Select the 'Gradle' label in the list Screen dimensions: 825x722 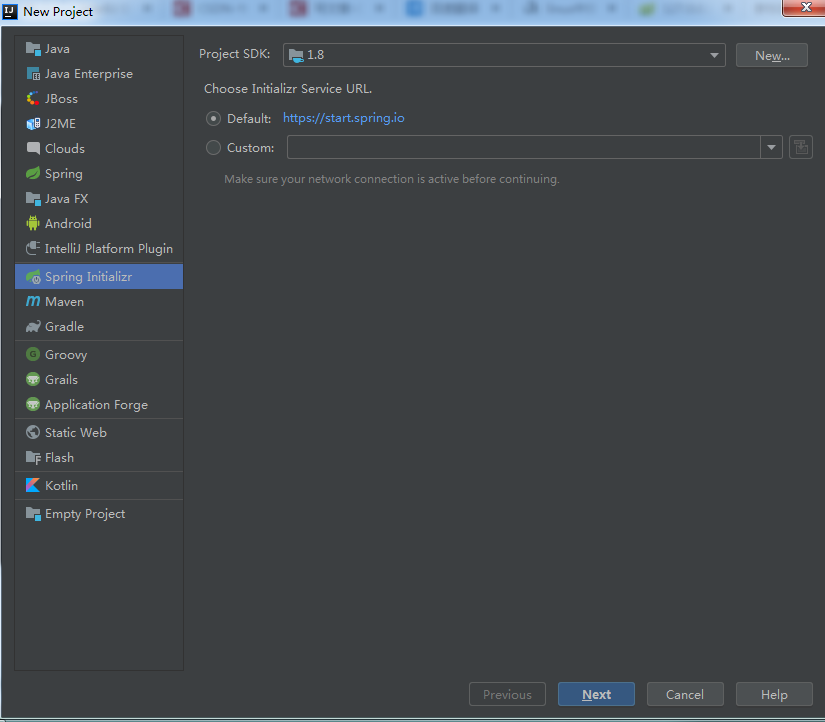click(64, 327)
